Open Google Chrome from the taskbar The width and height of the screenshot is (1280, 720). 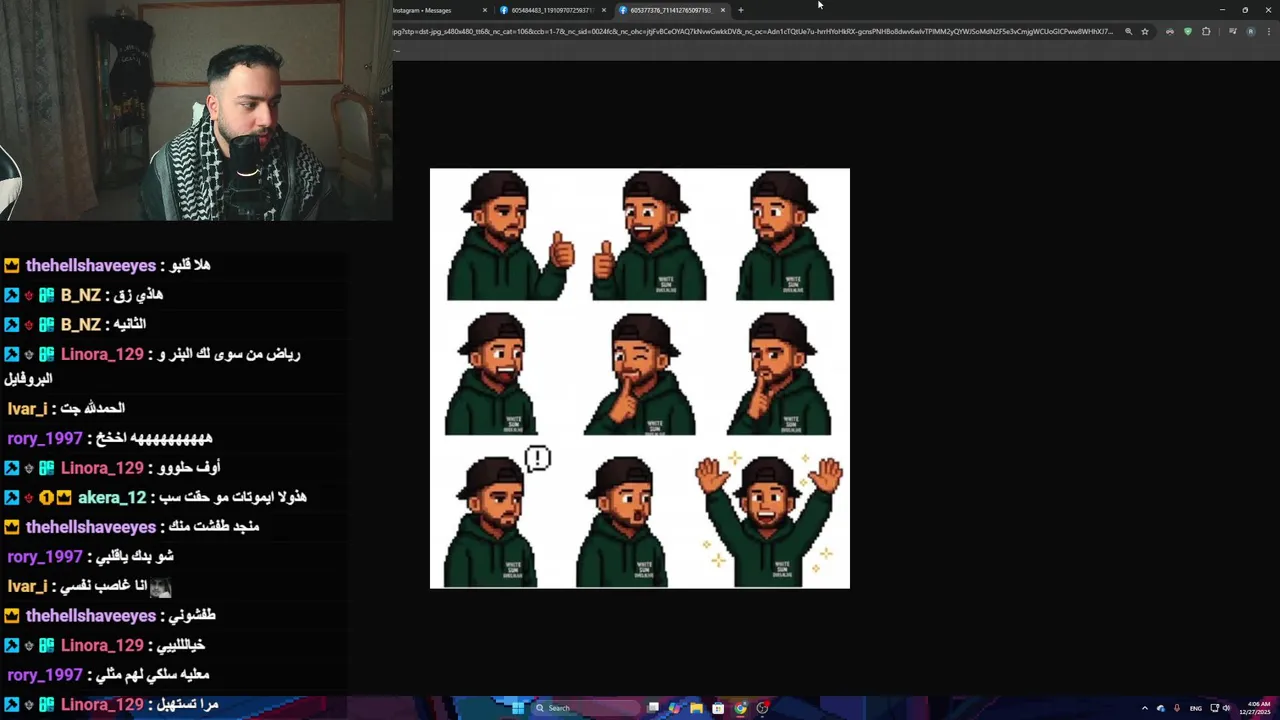740,708
